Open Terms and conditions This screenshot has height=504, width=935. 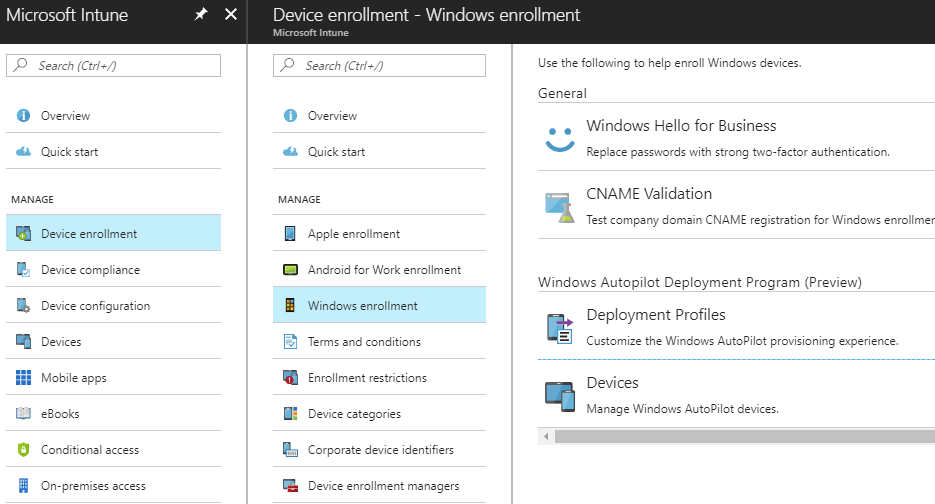(x=364, y=342)
